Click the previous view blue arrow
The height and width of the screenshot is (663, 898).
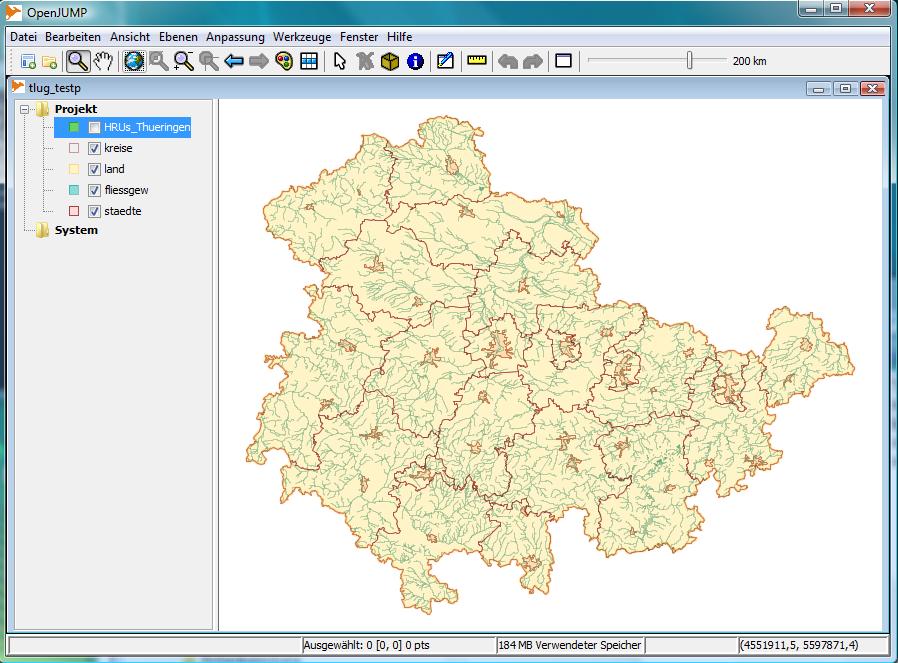click(x=234, y=61)
